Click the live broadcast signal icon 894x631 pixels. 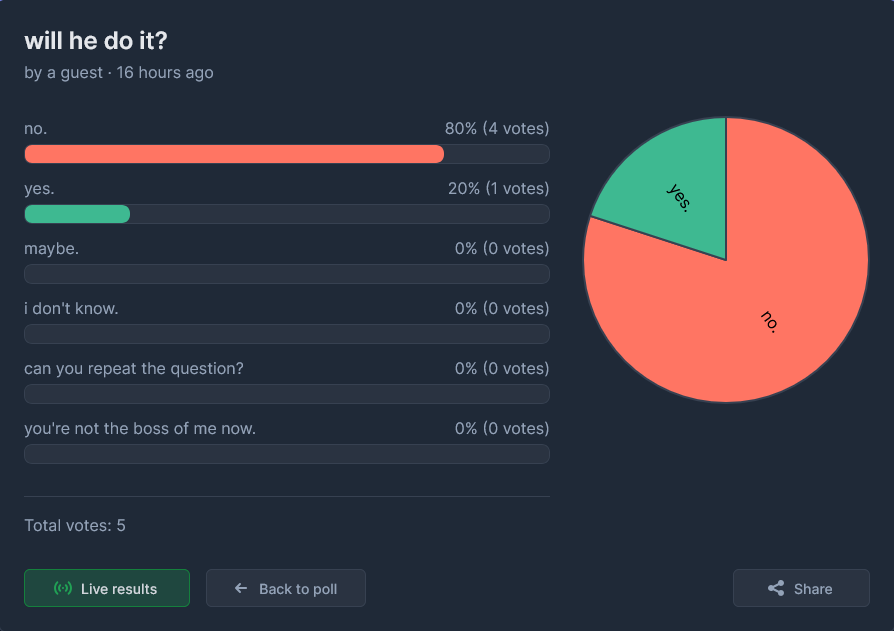tap(63, 588)
